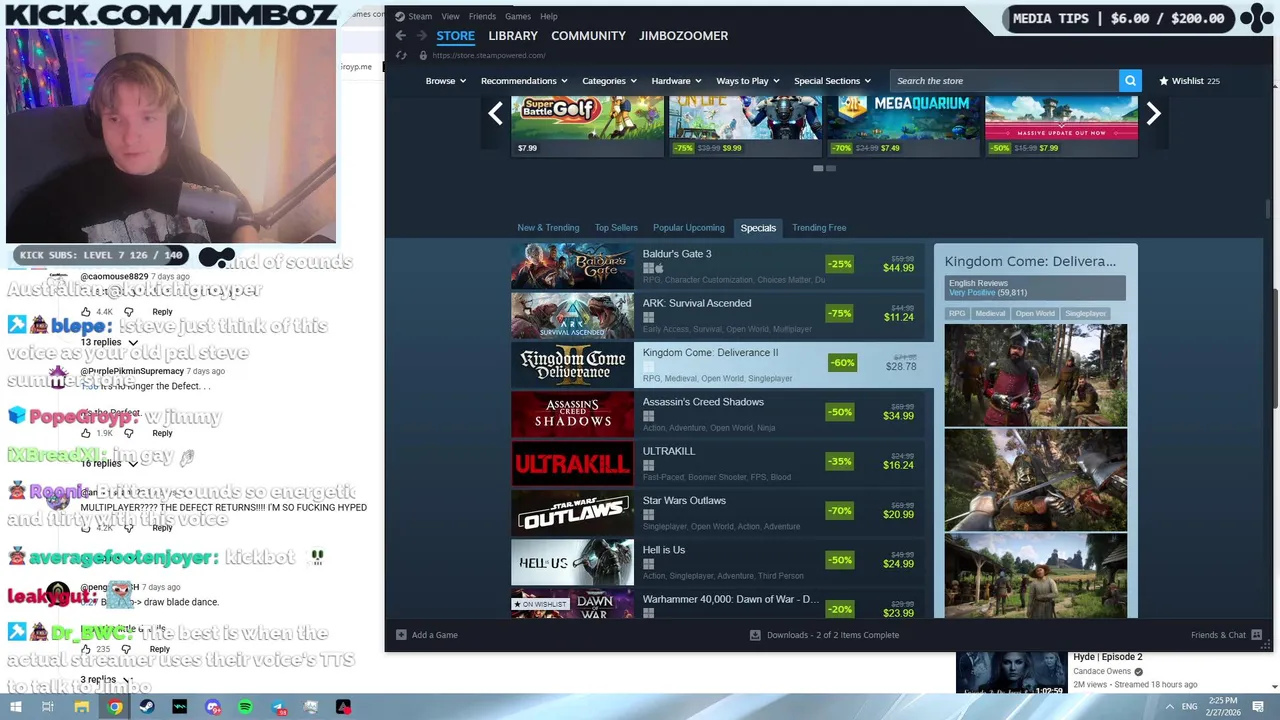
Task: Open Hell is Us listing
Action: (x=716, y=562)
